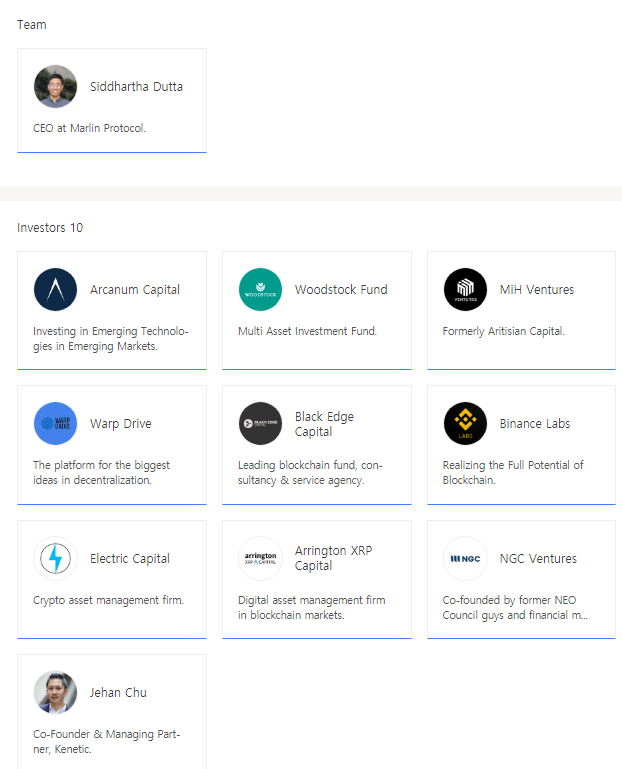
Task: Open Siddhartha Dutta name link
Action: pos(136,87)
